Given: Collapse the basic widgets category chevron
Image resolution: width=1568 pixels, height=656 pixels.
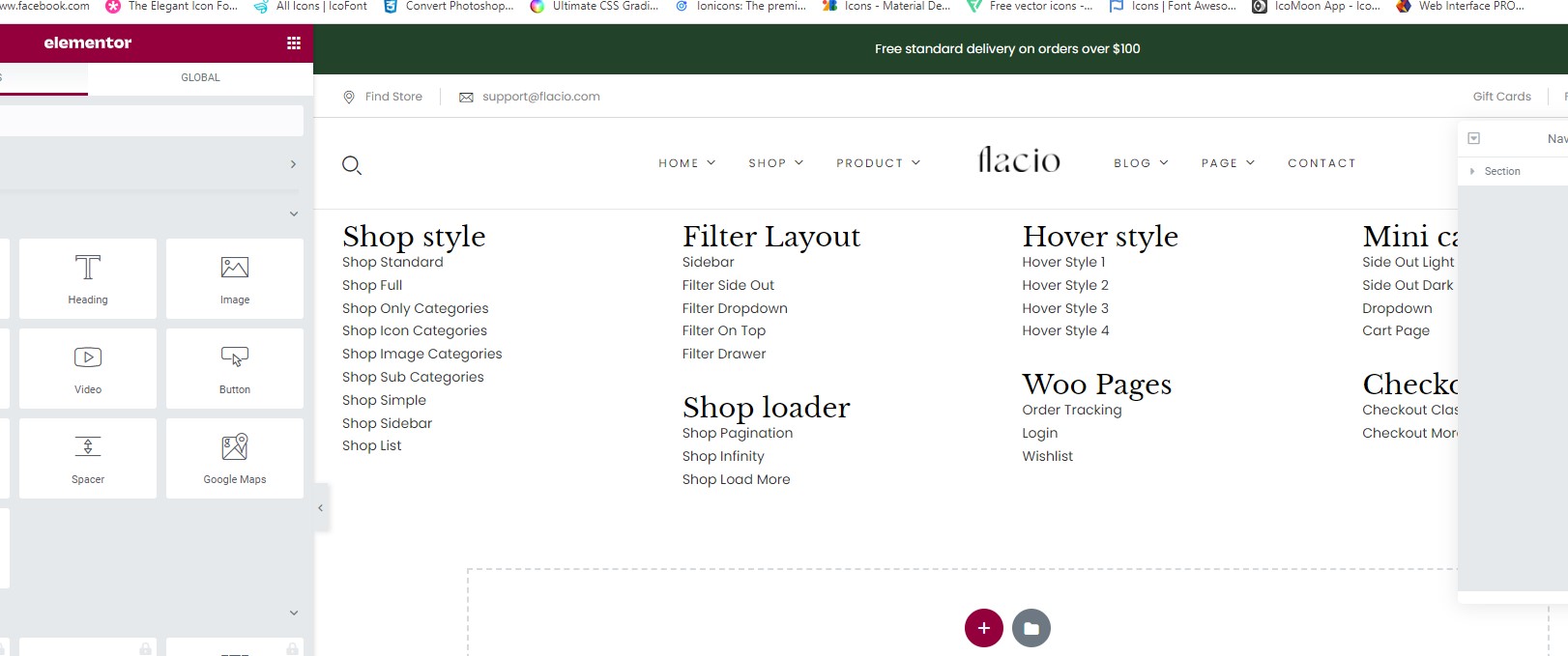Looking at the screenshot, I should pyautogui.click(x=294, y=214).
